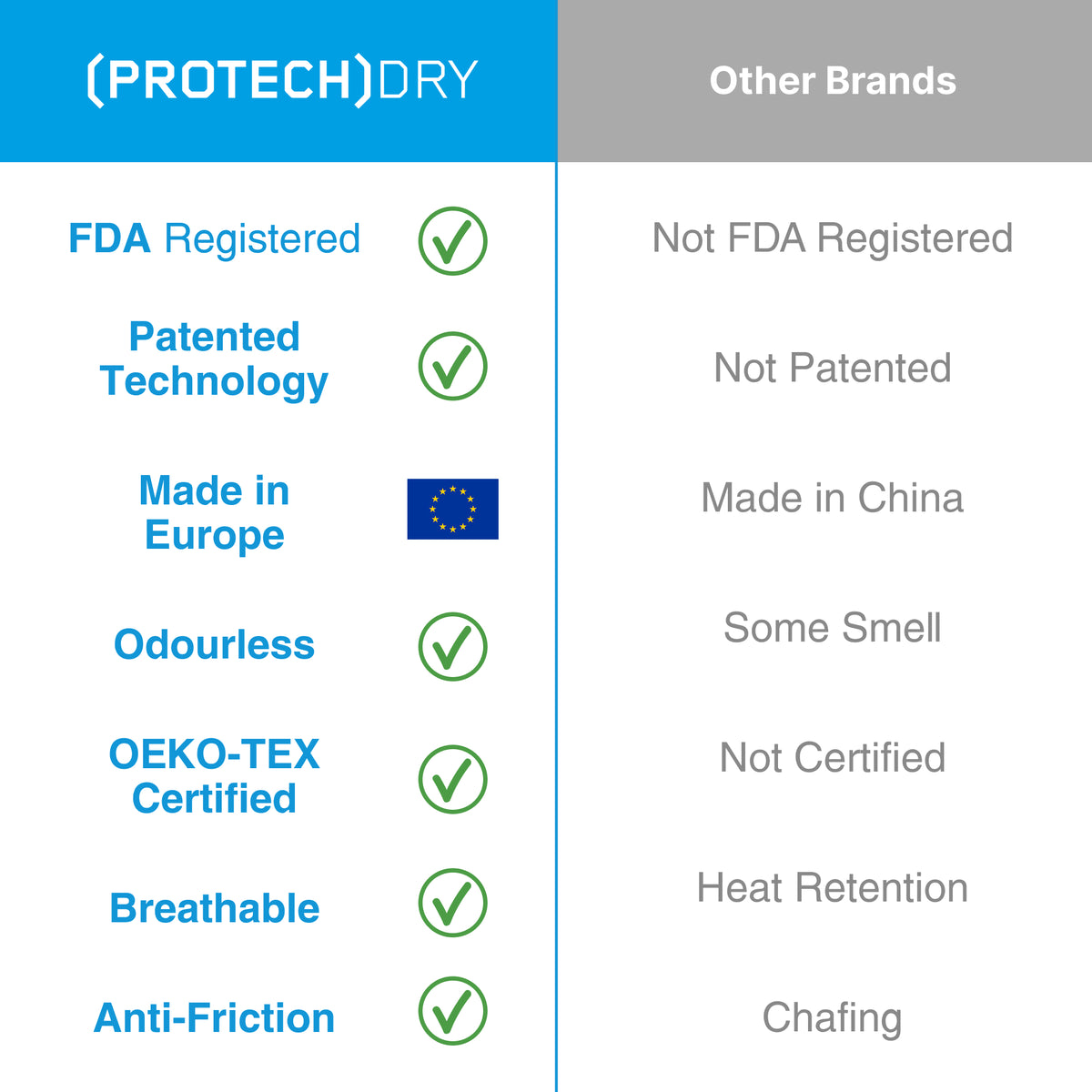
Task: Click the checkmark beside OEKO-TEX Certified
Action: click(452, 779)
